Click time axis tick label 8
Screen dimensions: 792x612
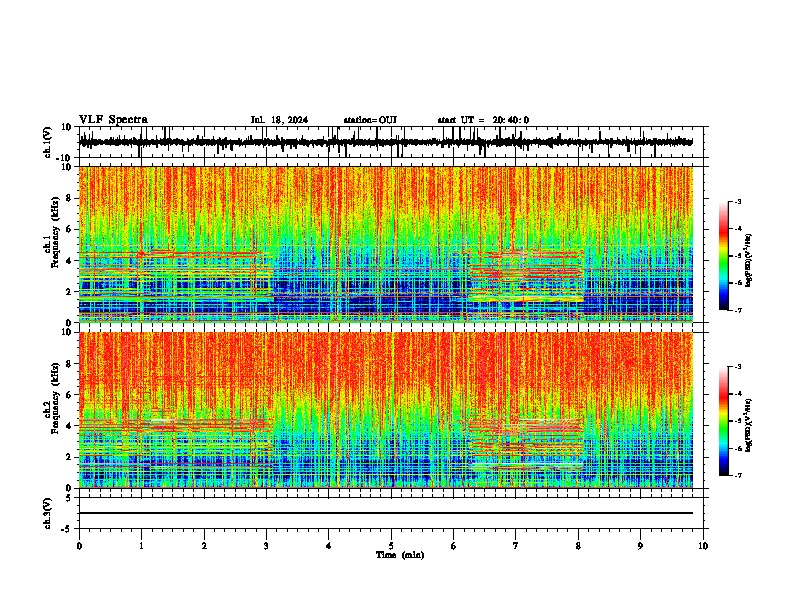coord(578,546)
